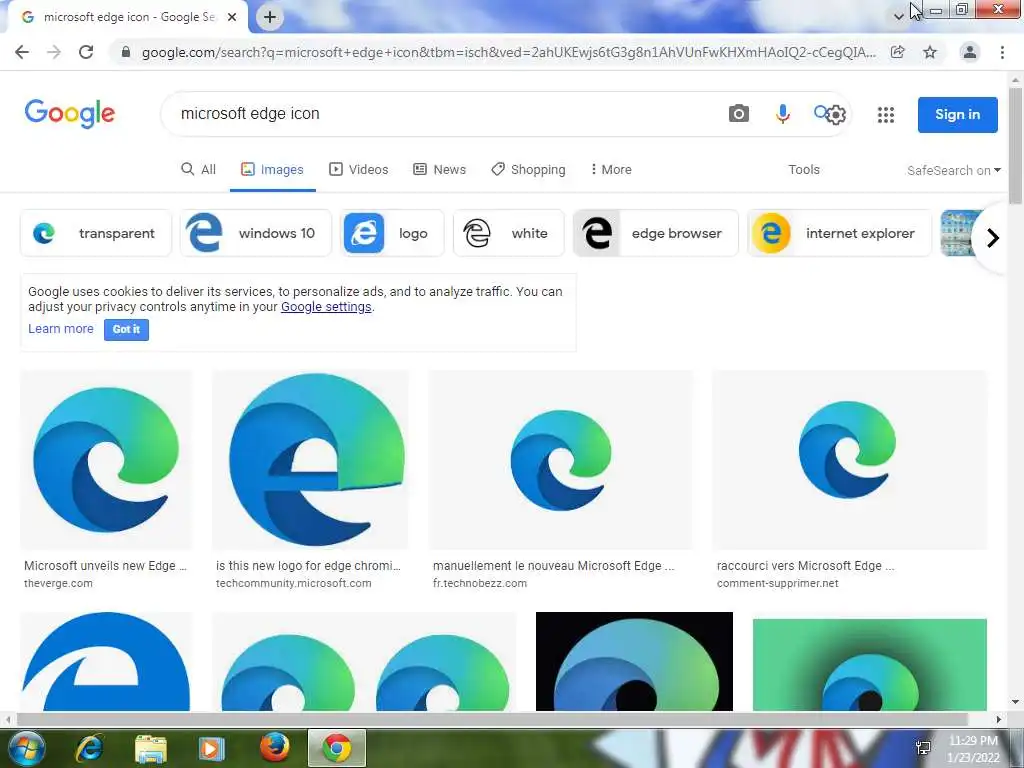
Task: Launch Internet Explorer from taskbar
Action: pyautogui.click(x=89, y=748)
